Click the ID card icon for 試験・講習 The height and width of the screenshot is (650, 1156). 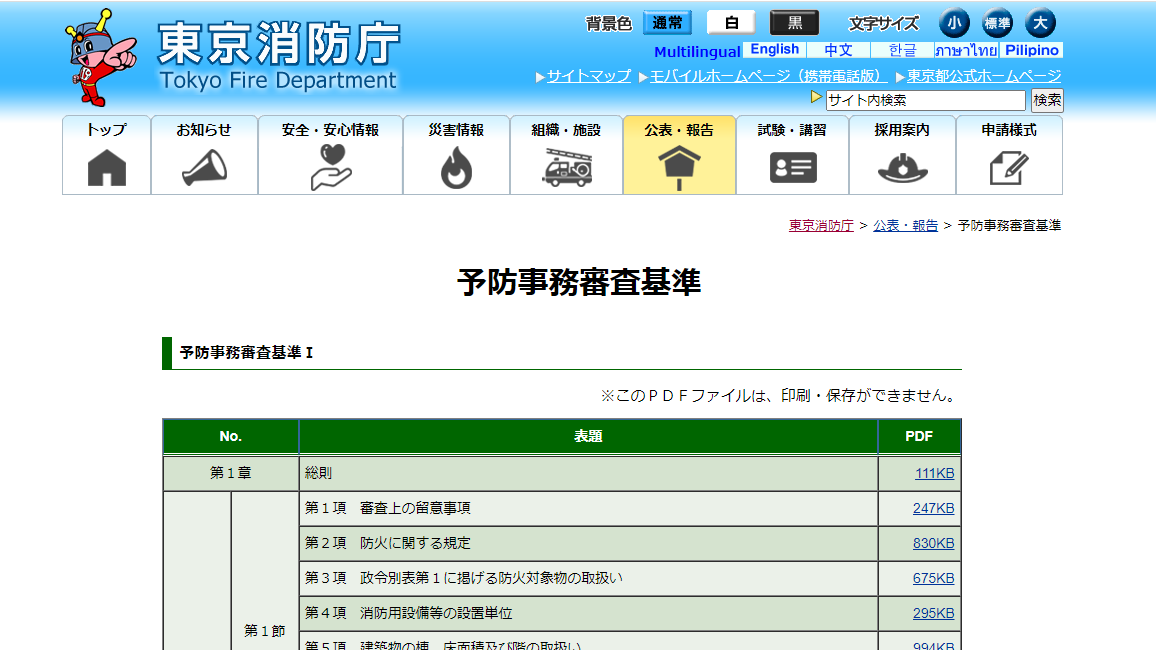793,167
